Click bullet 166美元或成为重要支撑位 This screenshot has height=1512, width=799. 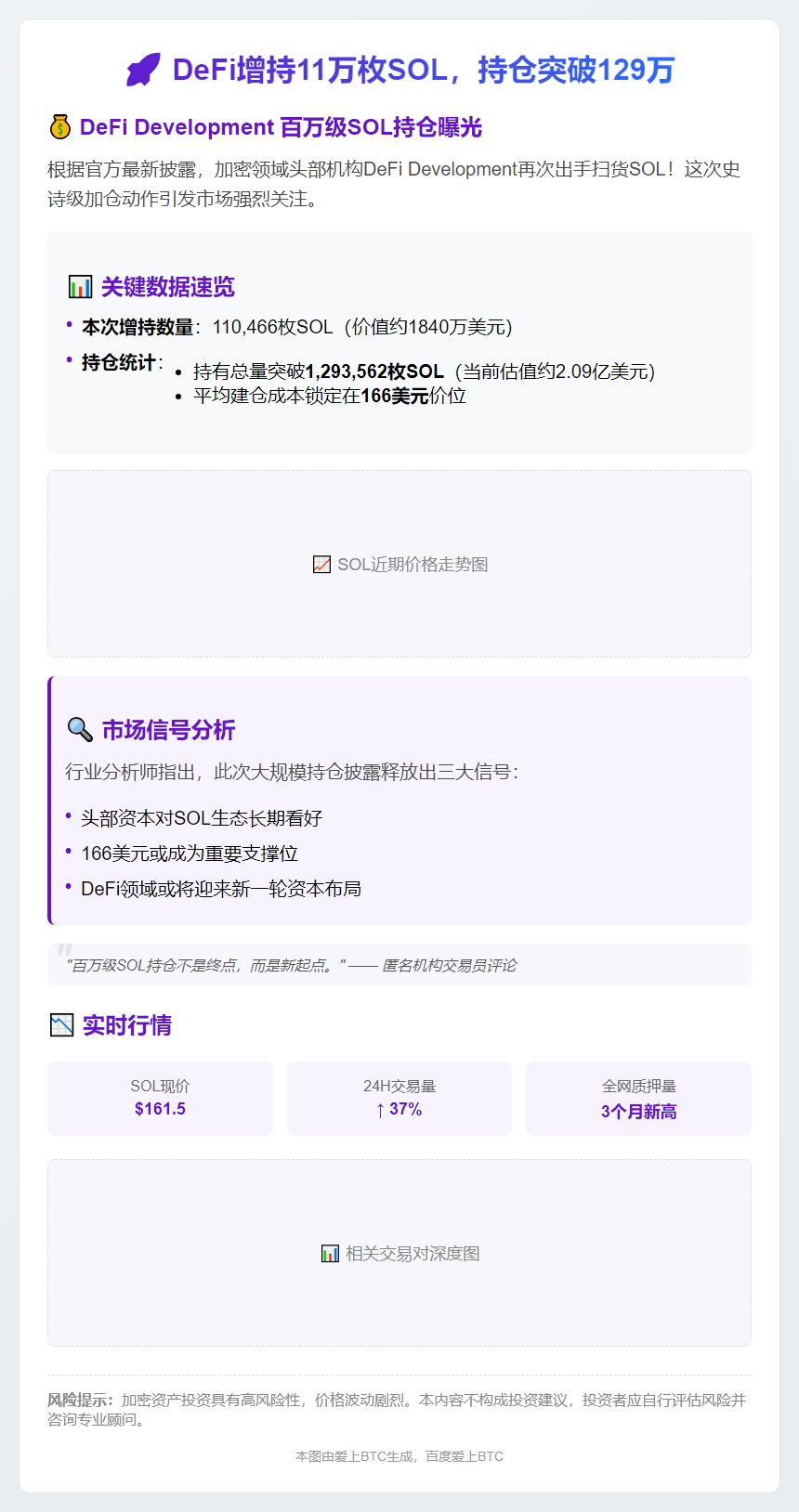click(190, 854)
